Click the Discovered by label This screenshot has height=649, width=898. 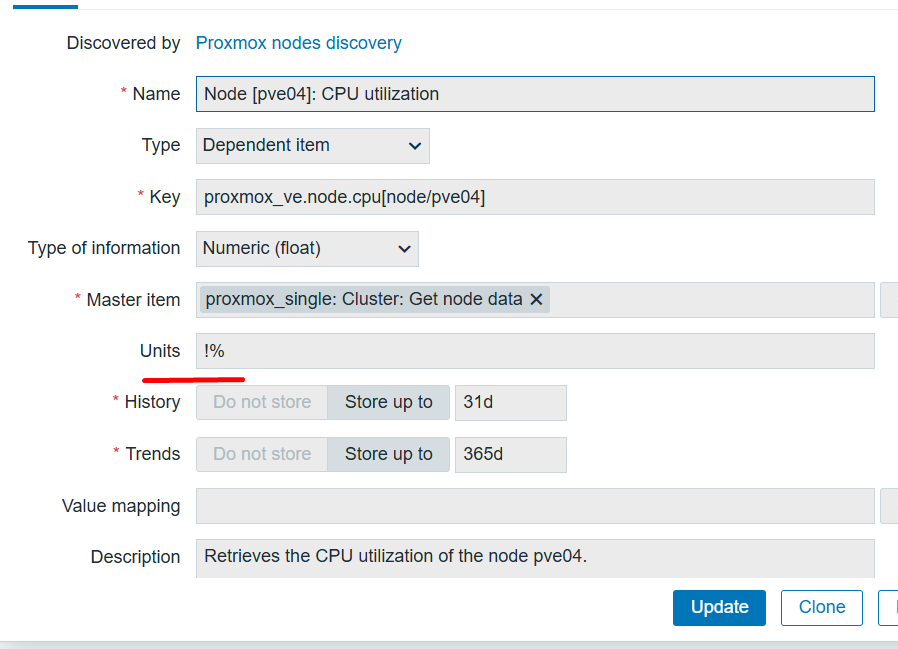point(123,43)
